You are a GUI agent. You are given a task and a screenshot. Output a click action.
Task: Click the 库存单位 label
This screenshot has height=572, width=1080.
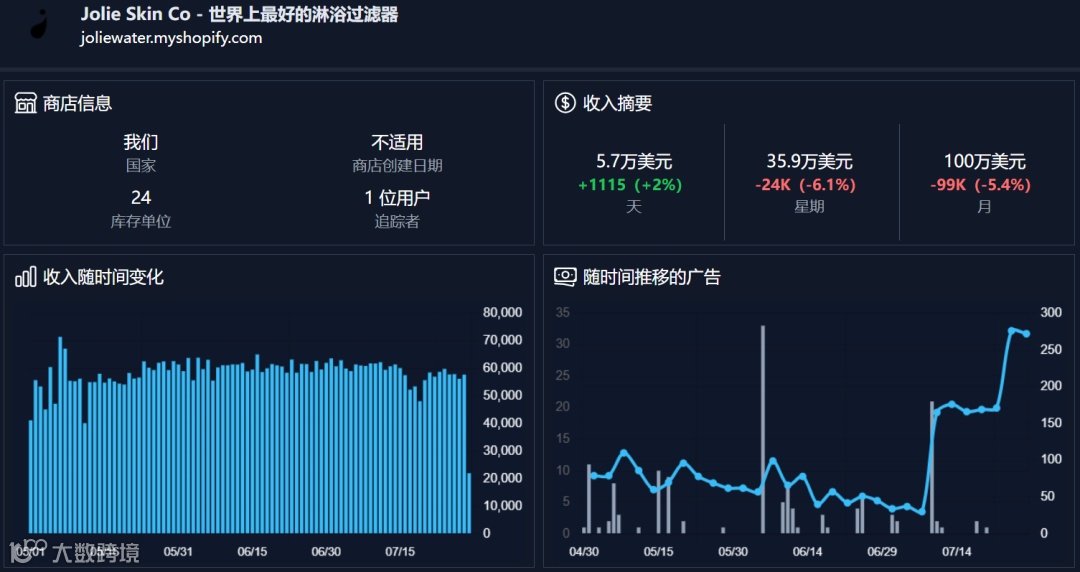pyautogui.click(x=141, y=221)
